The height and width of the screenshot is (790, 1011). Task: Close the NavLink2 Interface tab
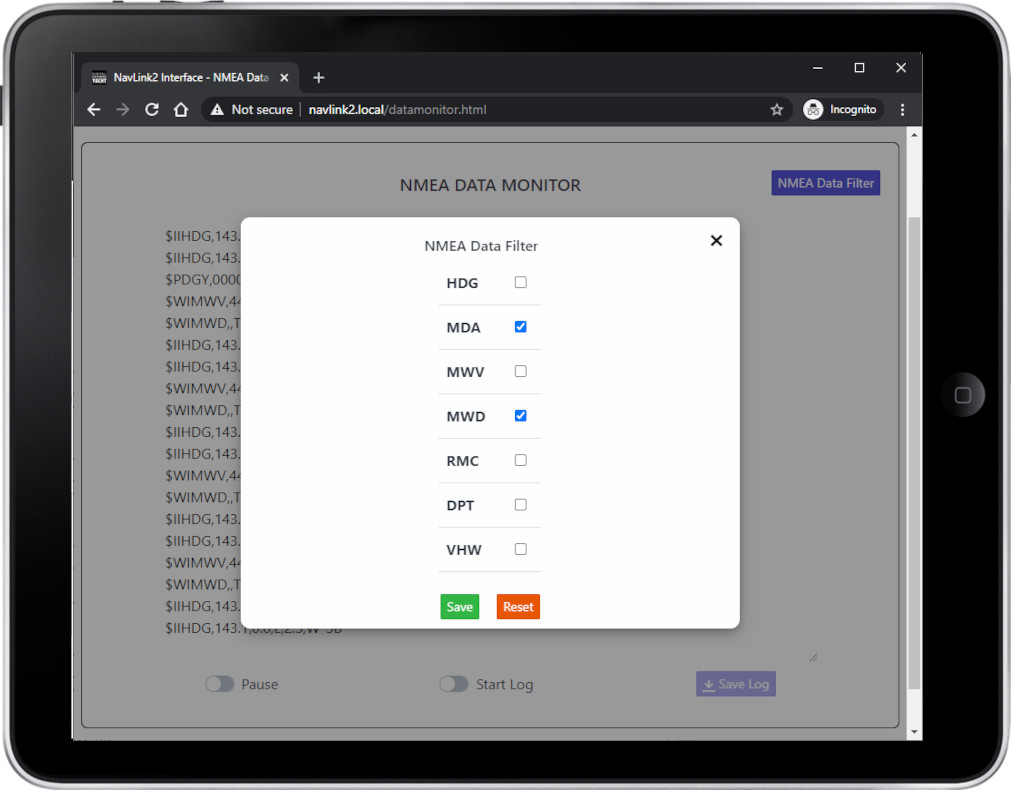tap(285, 78)
